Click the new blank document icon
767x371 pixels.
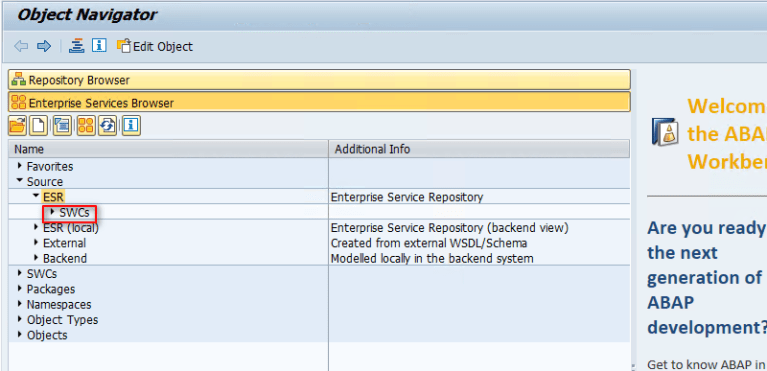[x=39, y=126]
